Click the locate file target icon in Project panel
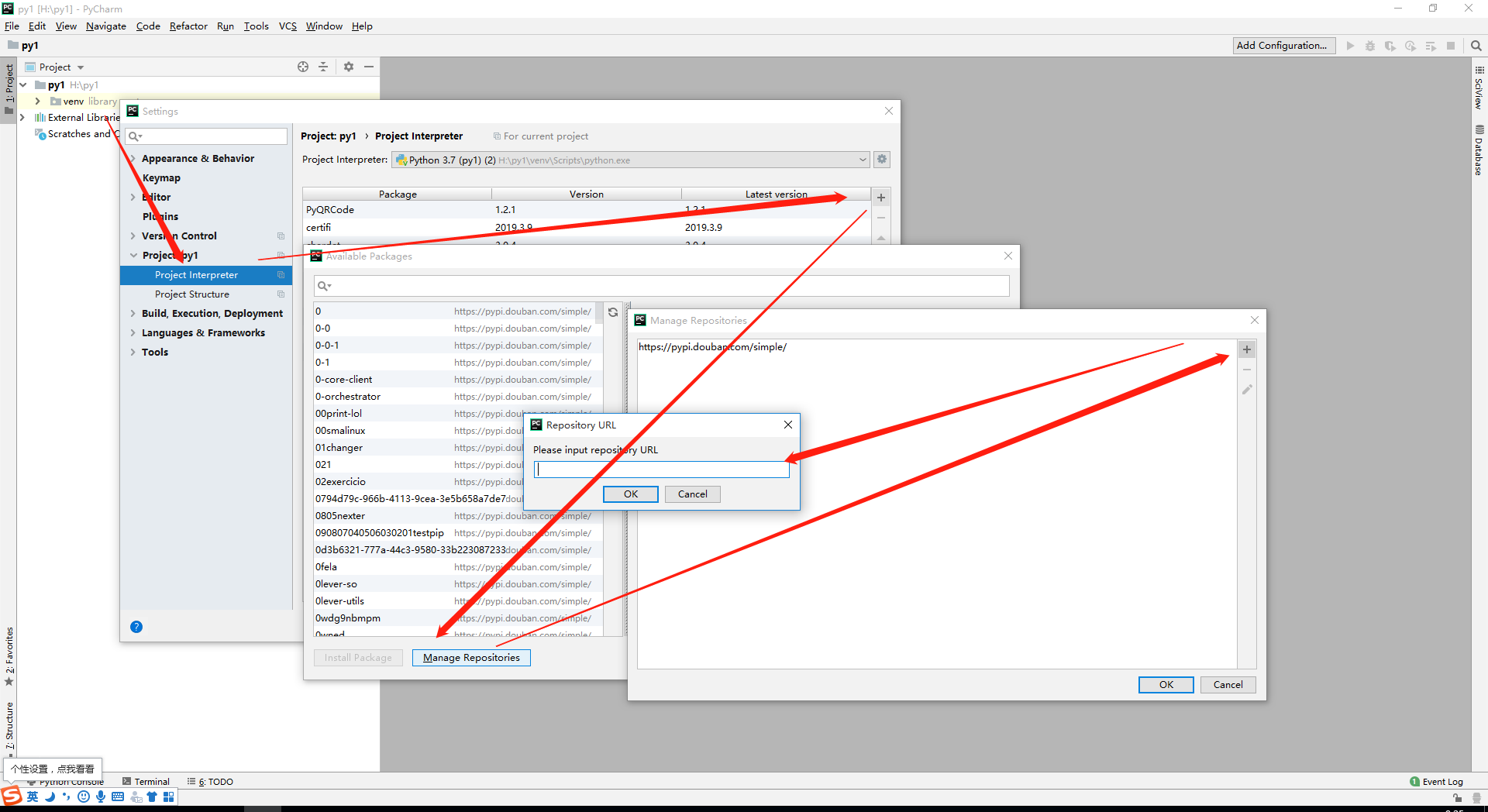The image size is (1488, 812). (303, 67)
